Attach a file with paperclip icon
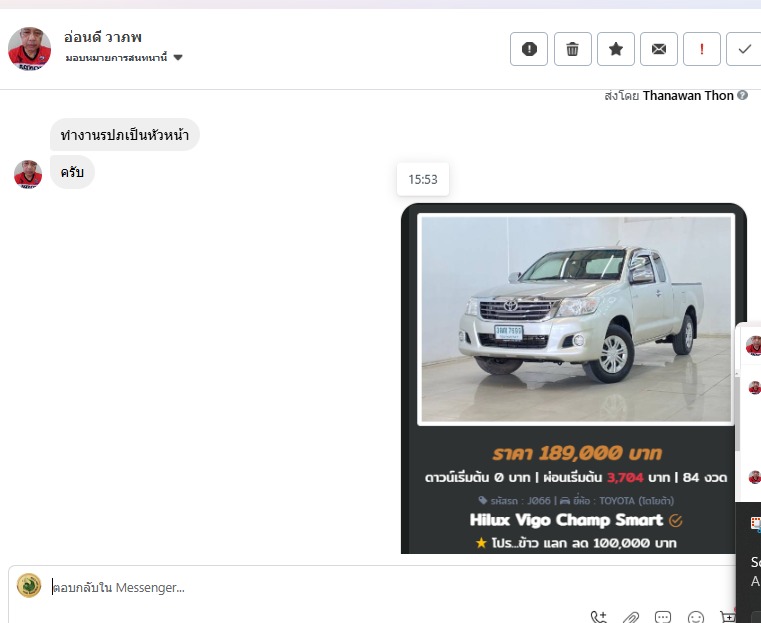This screenshot has width=761, height=623. coord(631,617)
